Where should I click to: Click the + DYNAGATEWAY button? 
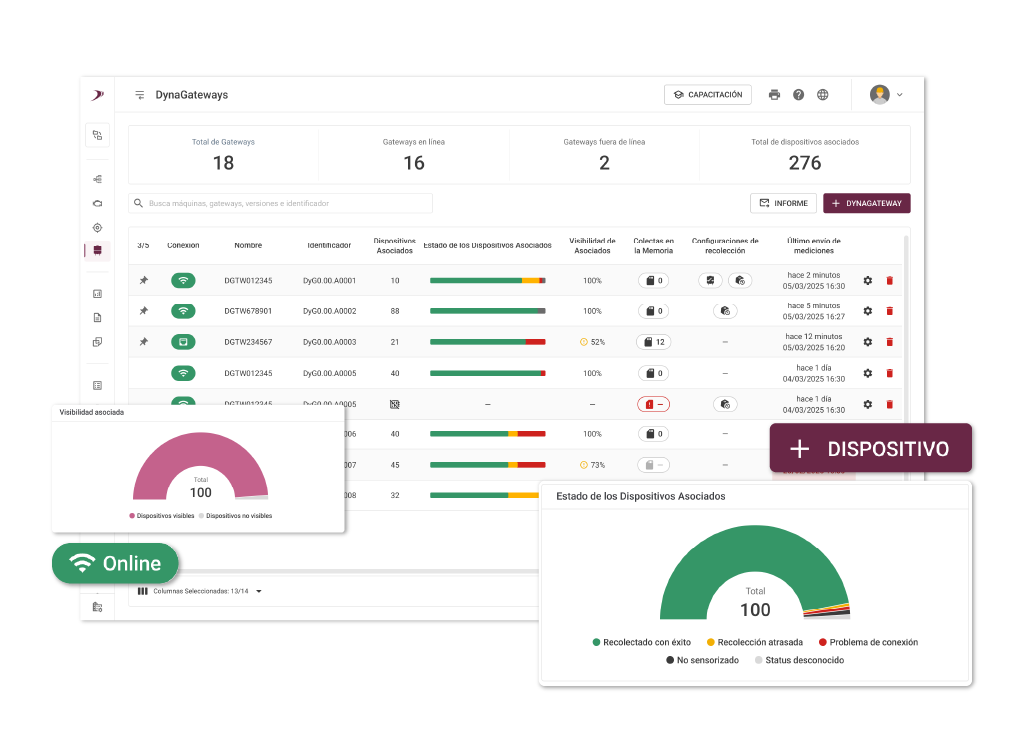coord(867,203)
